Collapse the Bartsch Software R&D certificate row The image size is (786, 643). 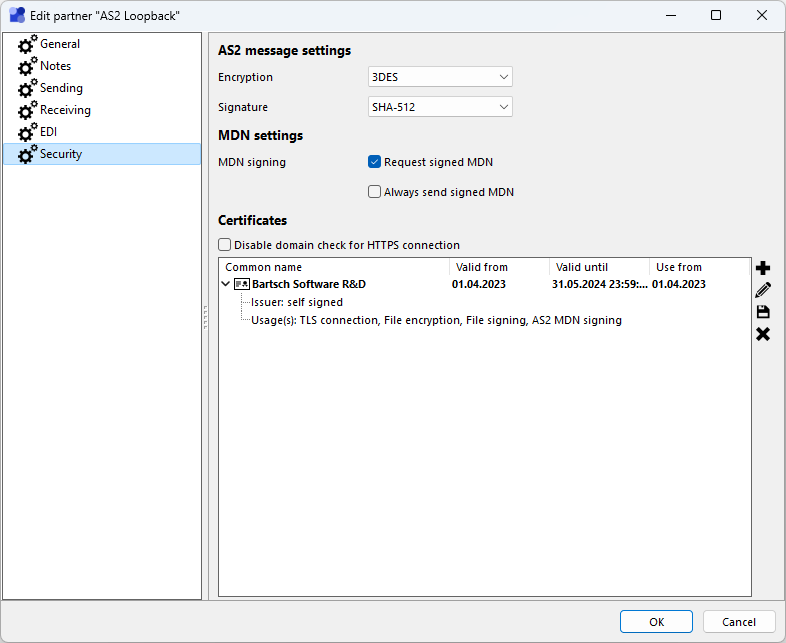226,284
